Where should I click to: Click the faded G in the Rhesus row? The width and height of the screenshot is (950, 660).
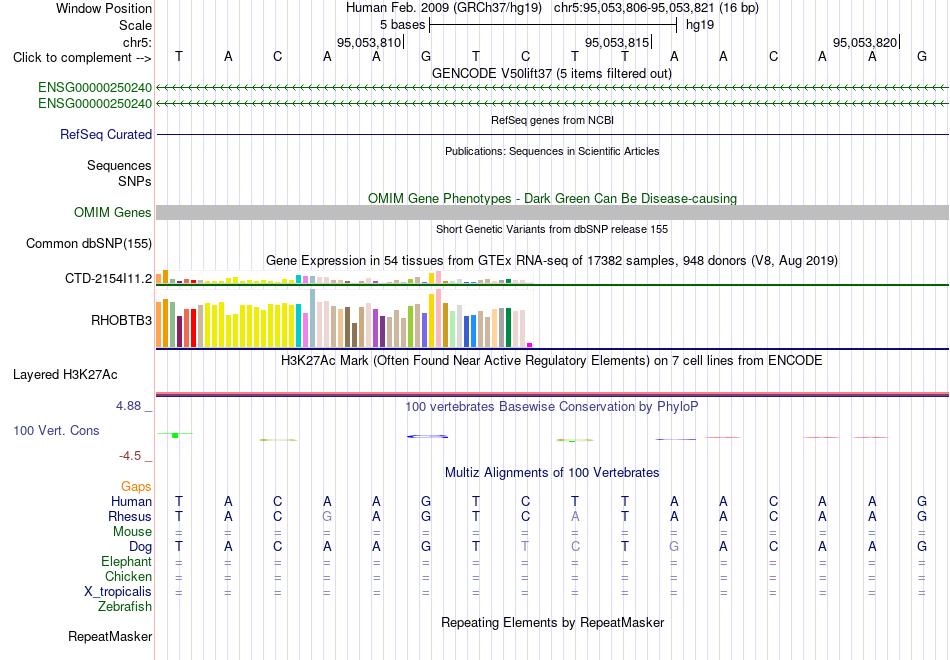pyautogui.click(x=327, y=516)
